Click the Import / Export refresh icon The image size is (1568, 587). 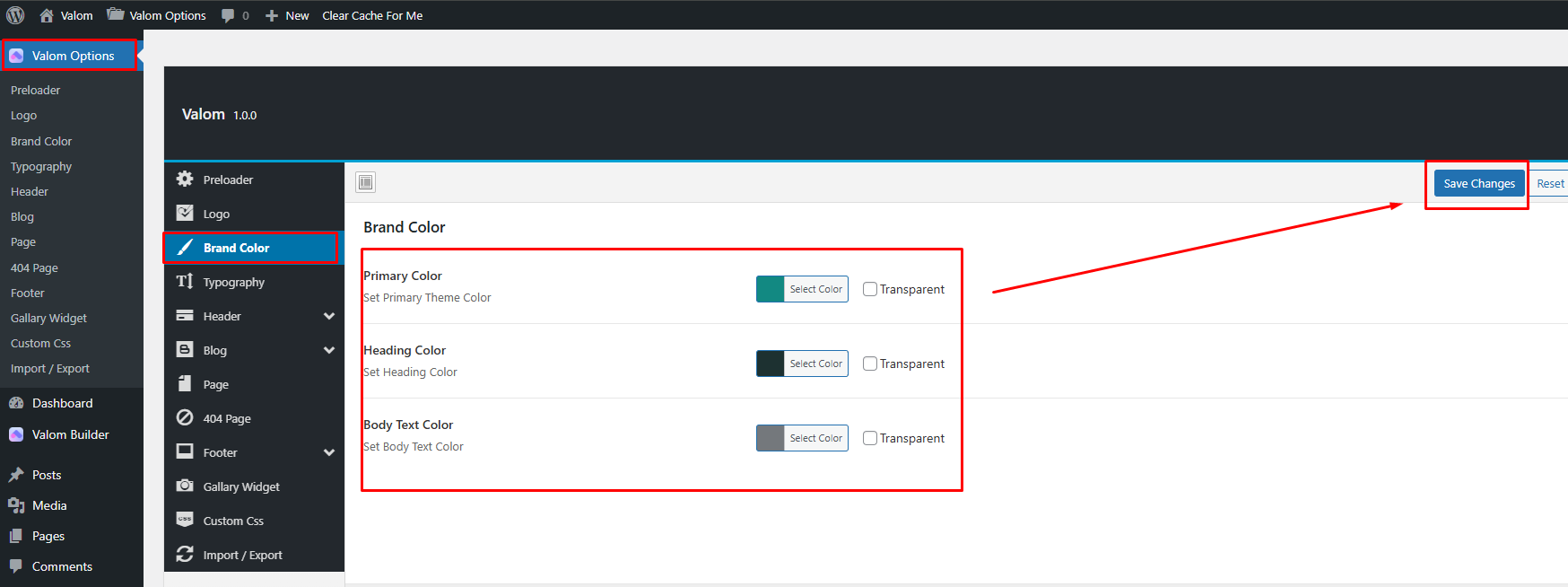click(185, 555)
